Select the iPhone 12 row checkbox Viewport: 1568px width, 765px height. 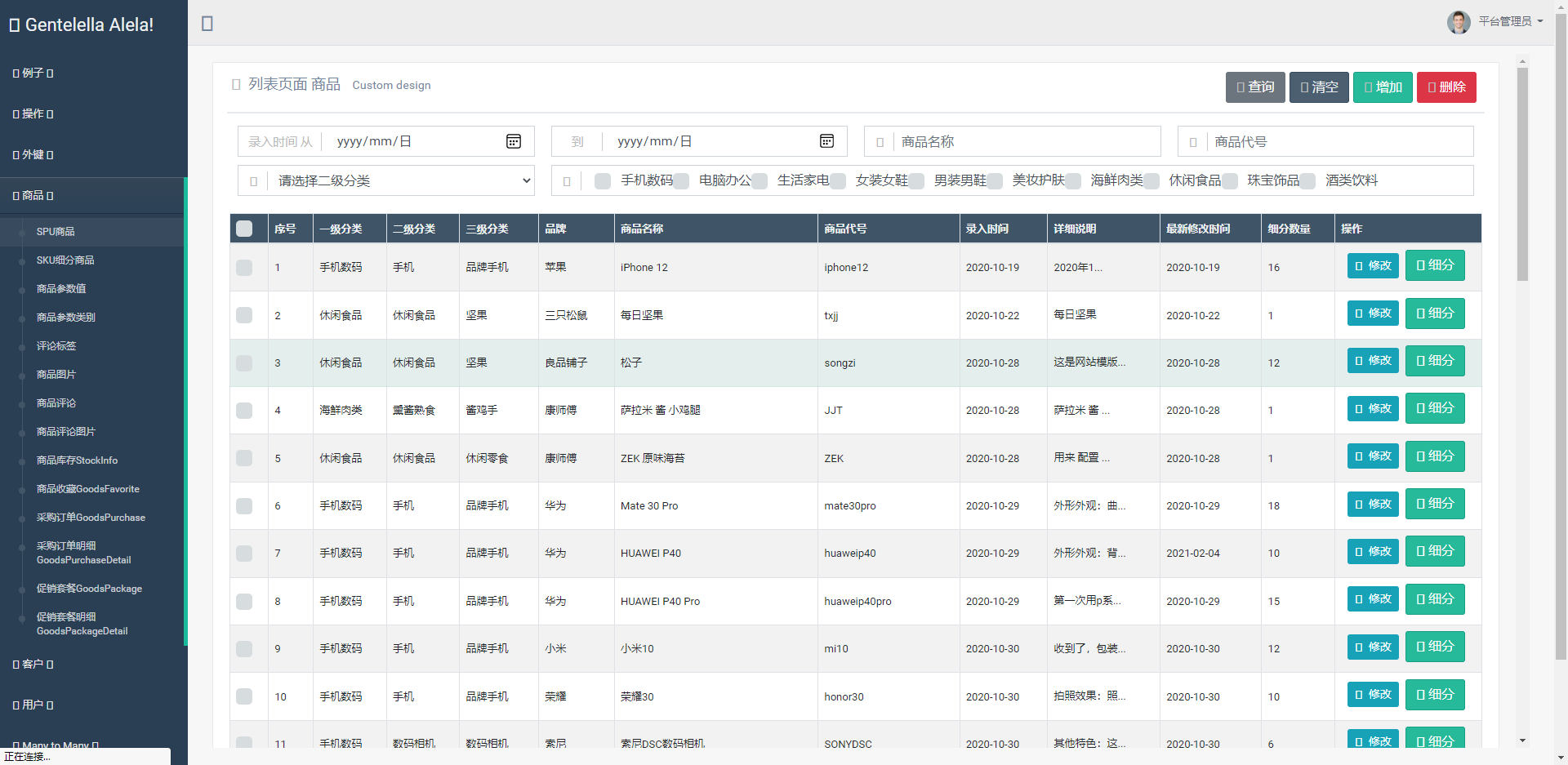[x=244, y=267]
